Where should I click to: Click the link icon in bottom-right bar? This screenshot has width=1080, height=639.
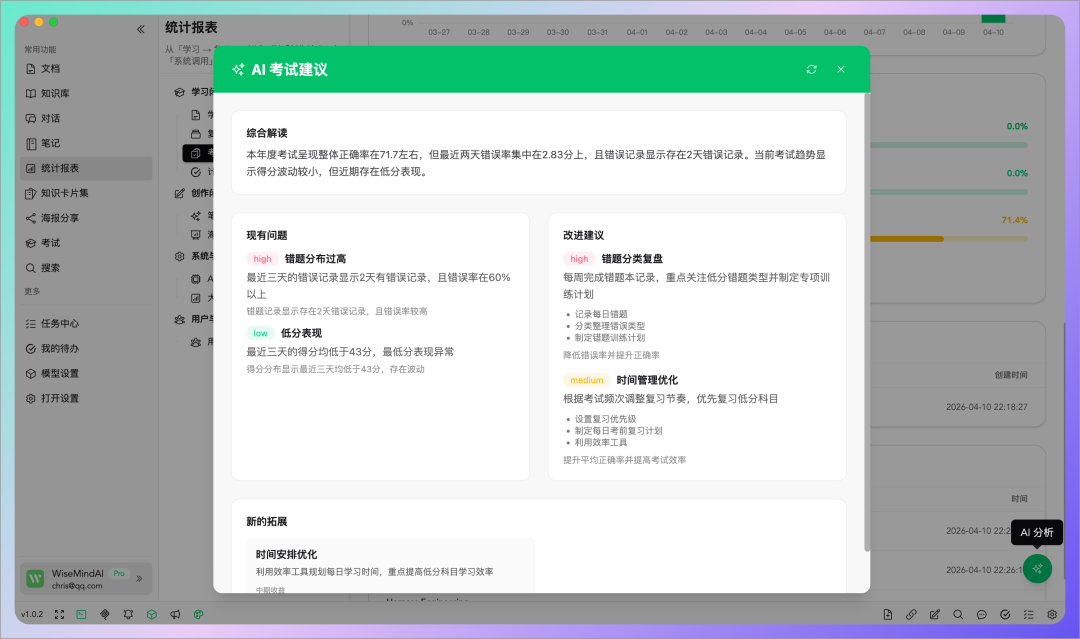(x=911, y=615)
